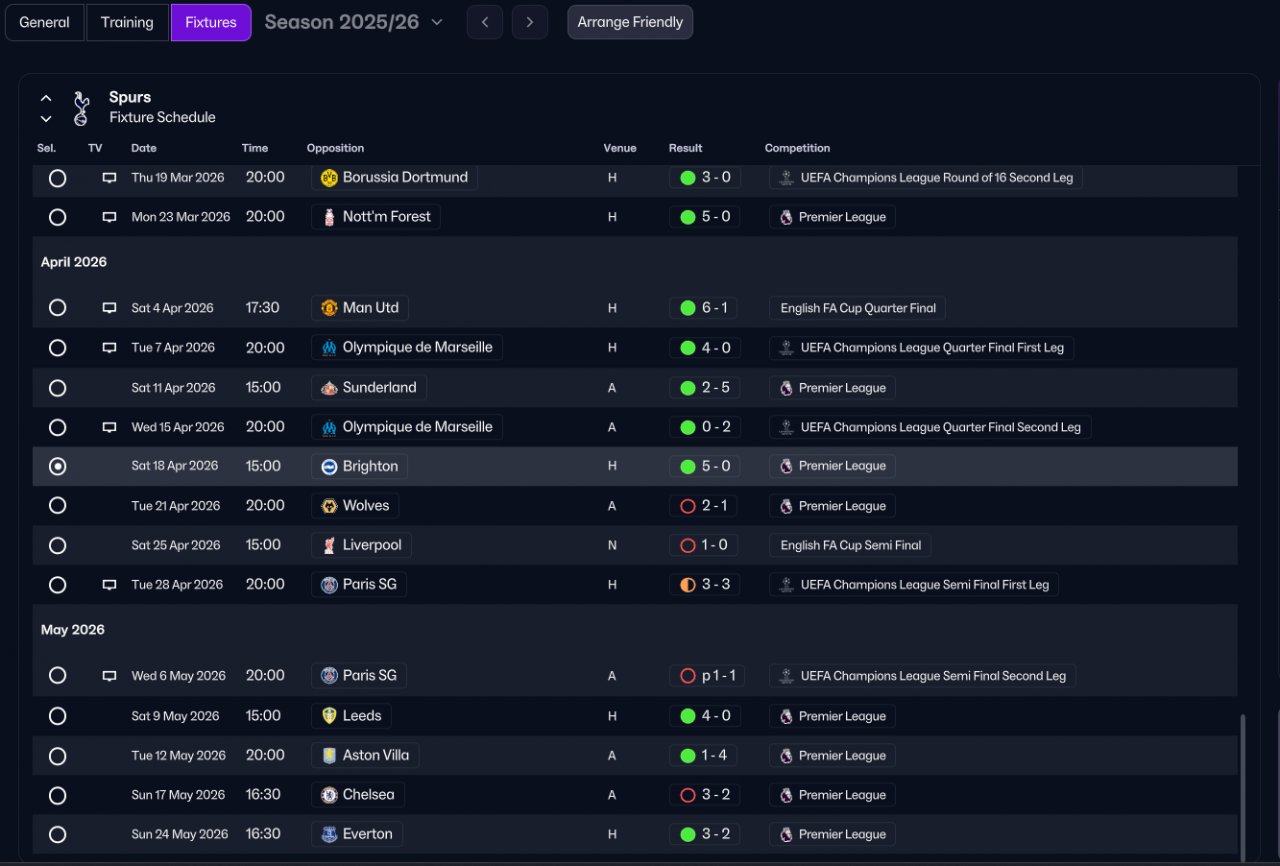This screenshot has width=1280, height=866.
Task: Switch to the Training tab
Action: (127, 22)
